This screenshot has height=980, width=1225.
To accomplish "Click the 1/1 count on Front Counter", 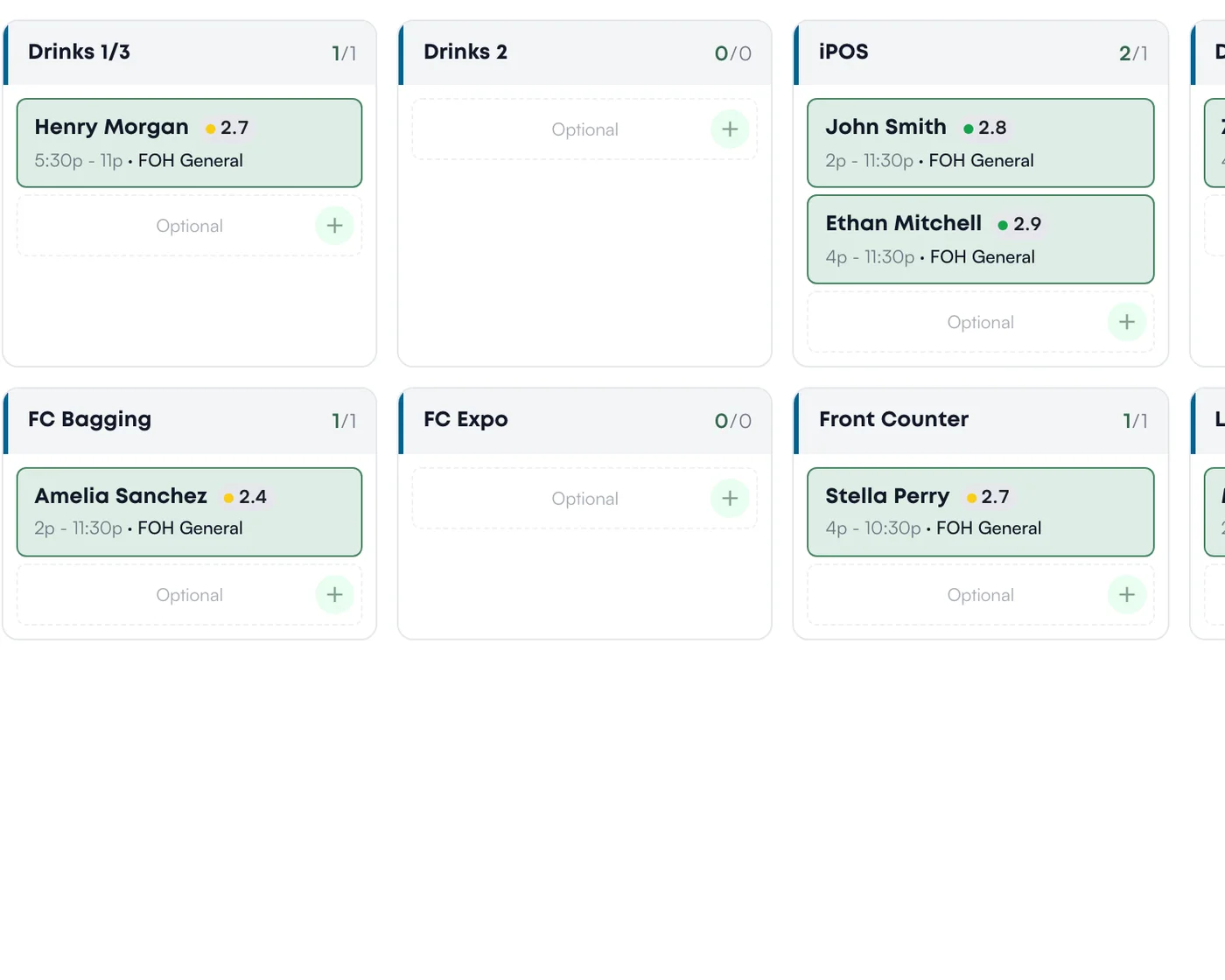I will [x=1135, y=421].
